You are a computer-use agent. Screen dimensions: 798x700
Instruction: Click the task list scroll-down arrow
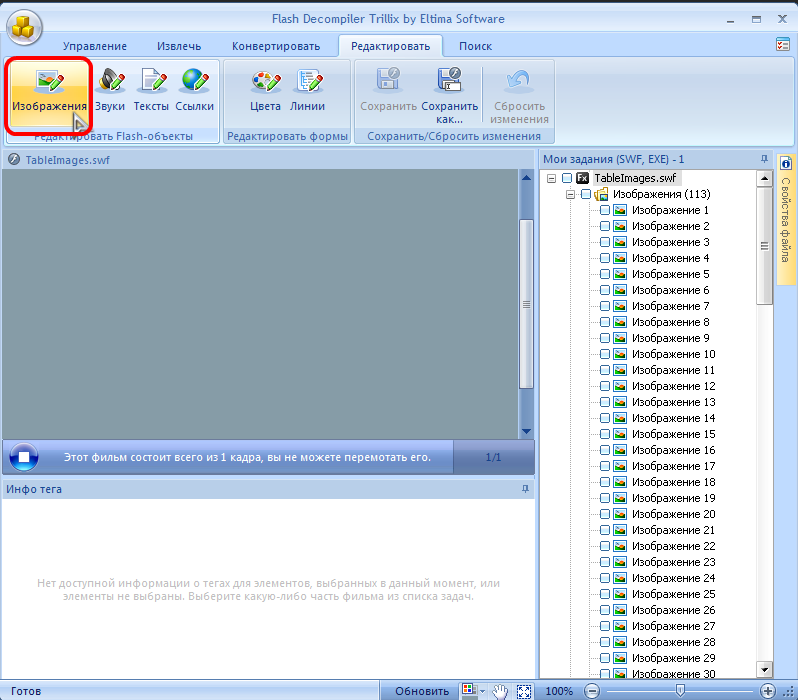pos(764,669)
